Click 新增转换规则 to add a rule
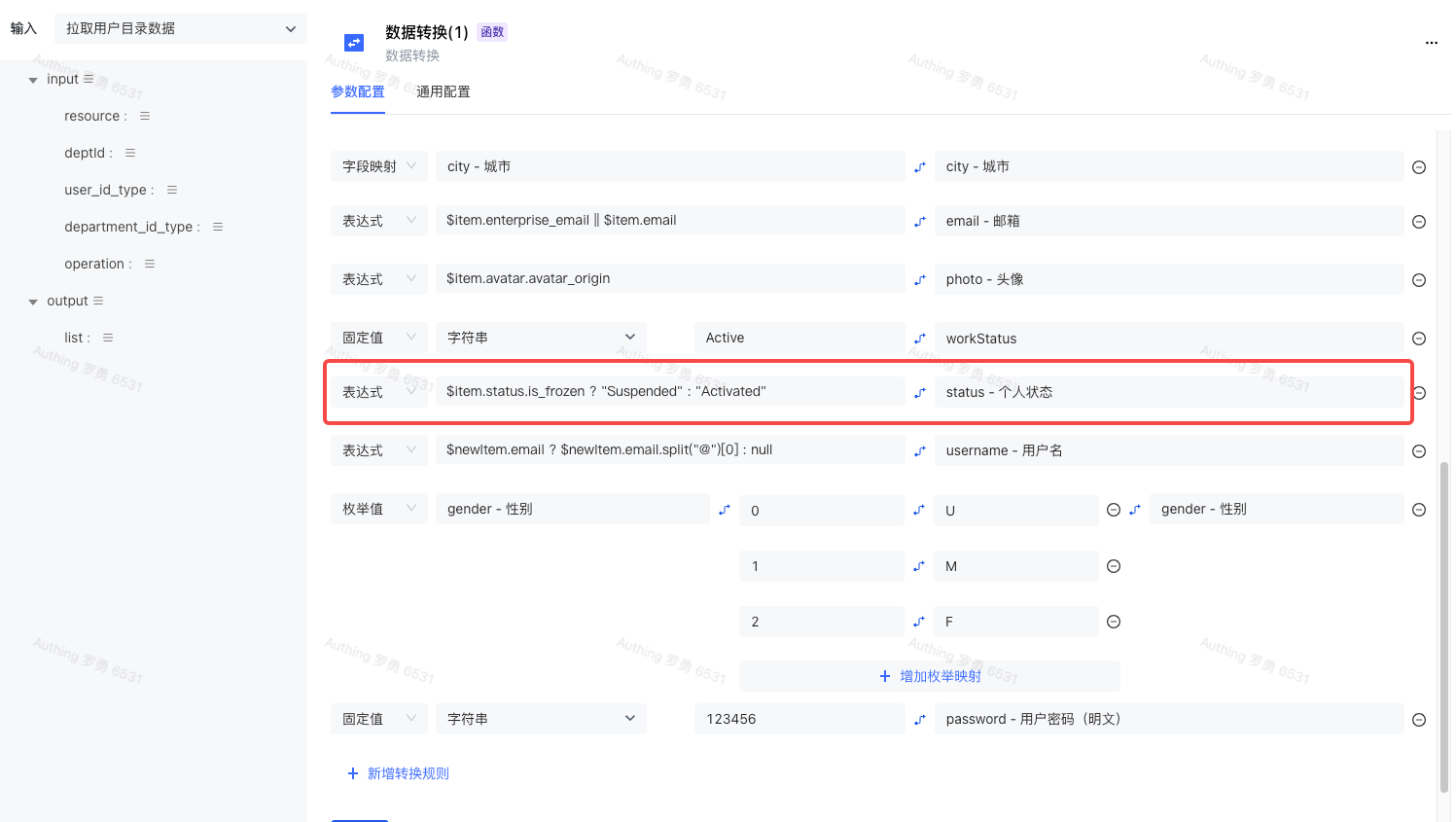This screenshot has height=822, width=1456. (x=398, y=773)
